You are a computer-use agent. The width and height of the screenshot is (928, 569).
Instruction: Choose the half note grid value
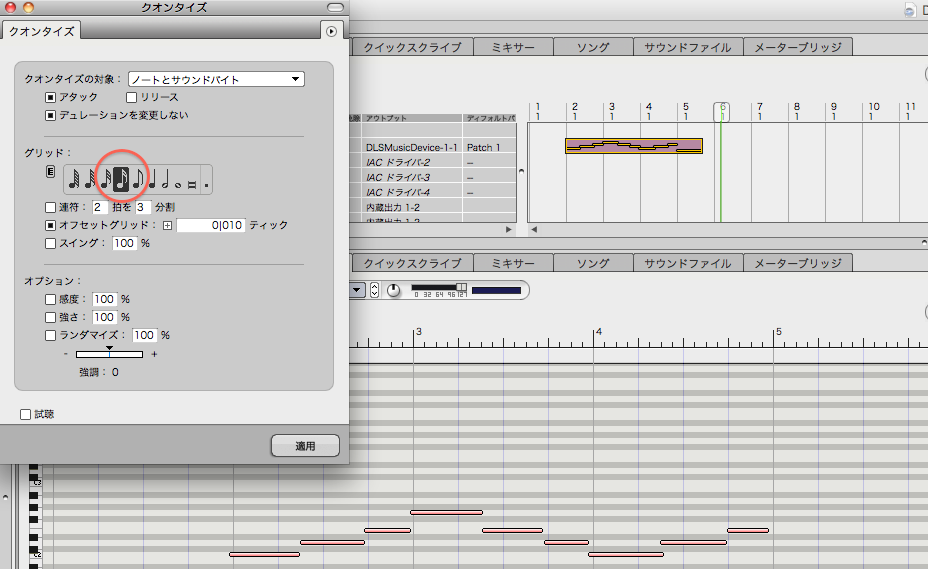pyautogui.click(x=165, y=179)
